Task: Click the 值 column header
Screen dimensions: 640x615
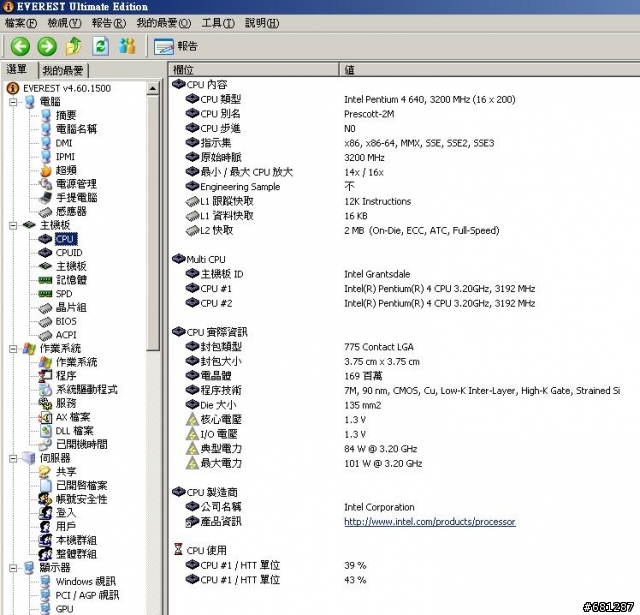Action: point(489,69)
